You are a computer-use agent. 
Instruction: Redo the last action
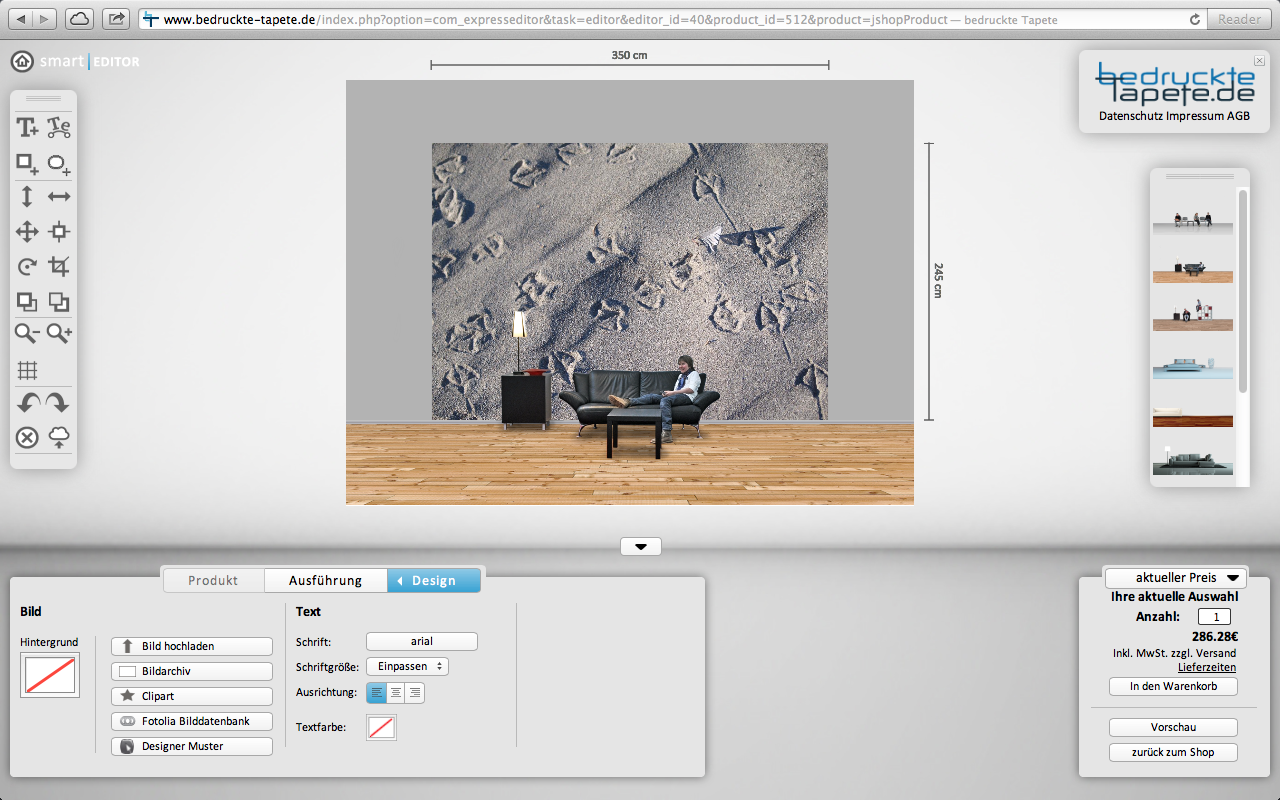pyautogui.click(x=58, y=403)
